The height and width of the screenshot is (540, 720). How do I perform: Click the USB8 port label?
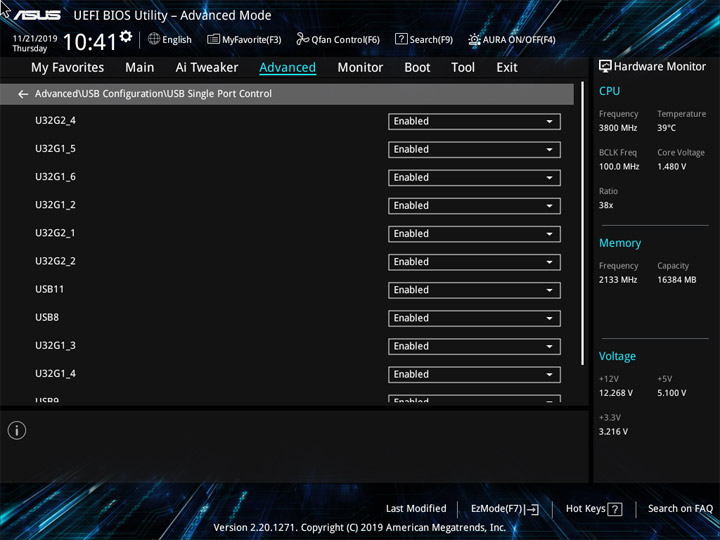(x=47, y=317)
